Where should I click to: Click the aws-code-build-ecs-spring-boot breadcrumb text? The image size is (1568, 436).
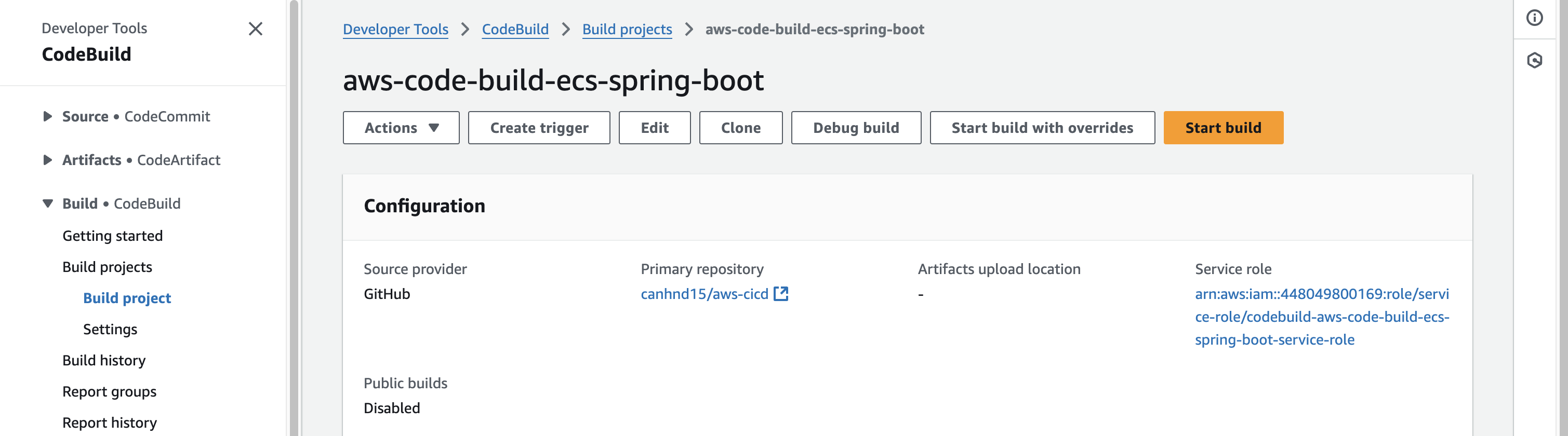pyautogui.click(x=815, y=29)
